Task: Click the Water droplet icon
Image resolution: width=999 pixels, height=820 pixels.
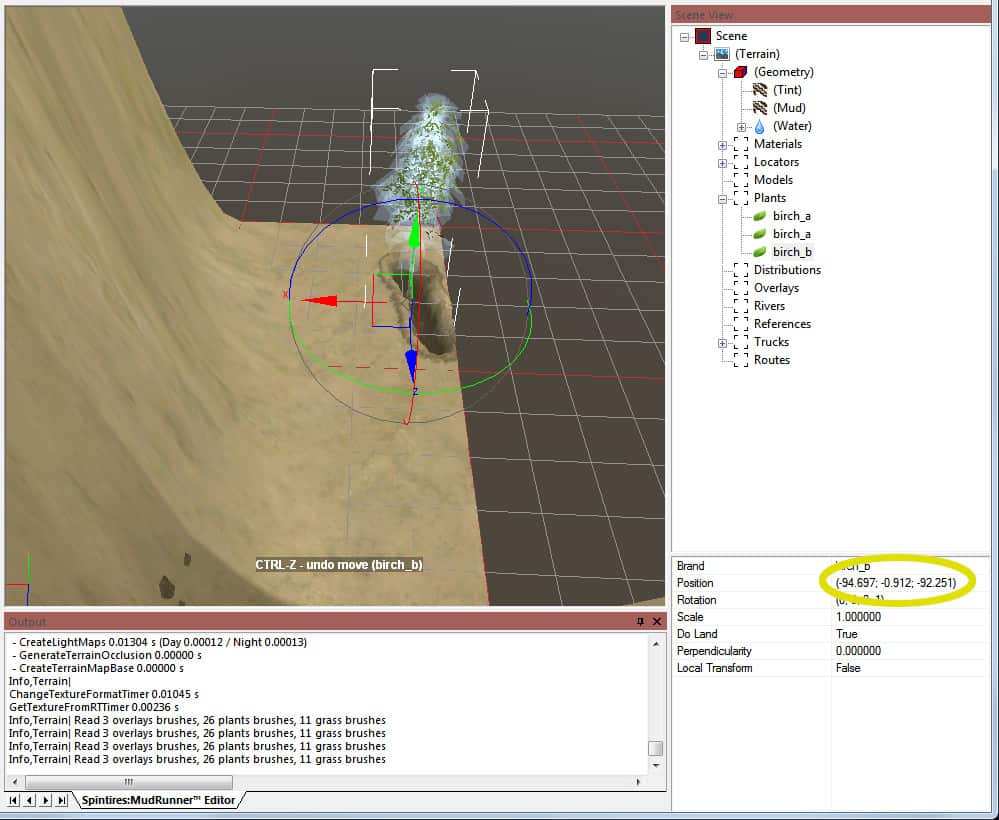Action: click(759, 126)
